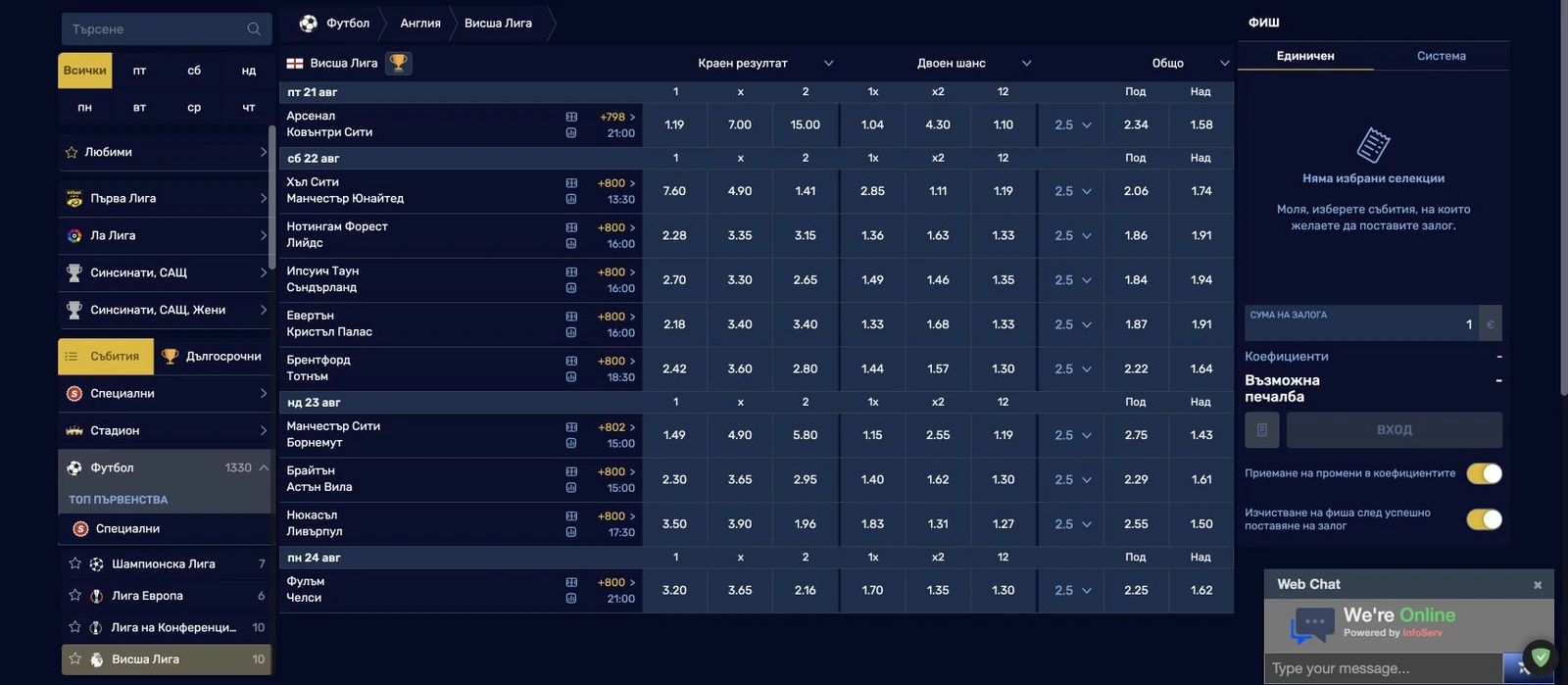1568x685 pixels.
Task: Click the sidebar vertical scrollbar
Action: point(271,196)
